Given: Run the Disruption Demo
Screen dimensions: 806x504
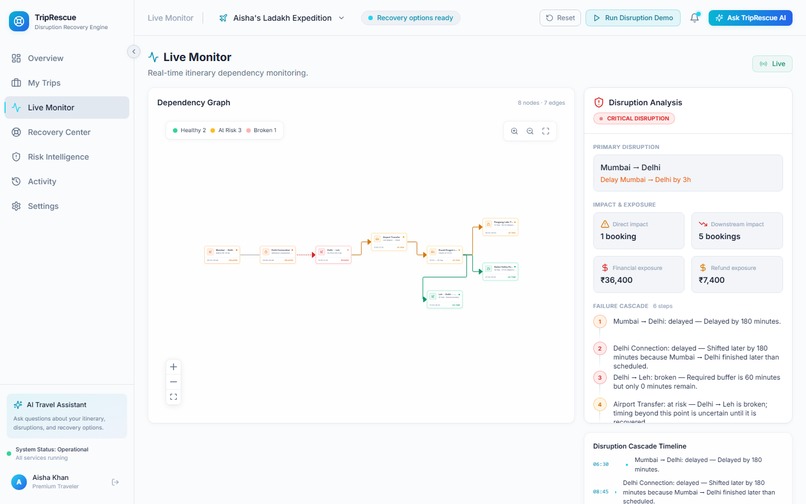Looking at the screenshot, I should (633, 18).
